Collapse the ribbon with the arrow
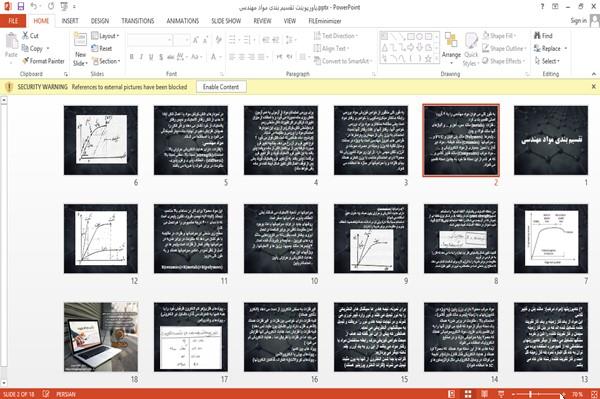This screenshot has height=399, width=600. [594, 74]
